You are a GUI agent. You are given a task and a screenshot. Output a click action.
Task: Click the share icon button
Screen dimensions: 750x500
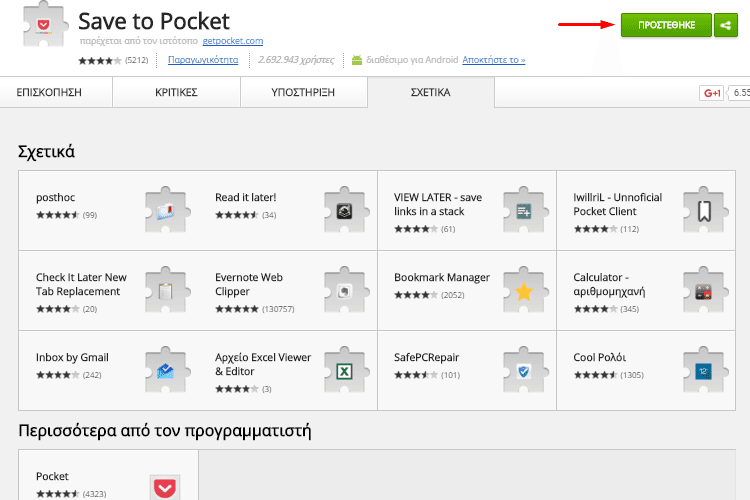726,25
